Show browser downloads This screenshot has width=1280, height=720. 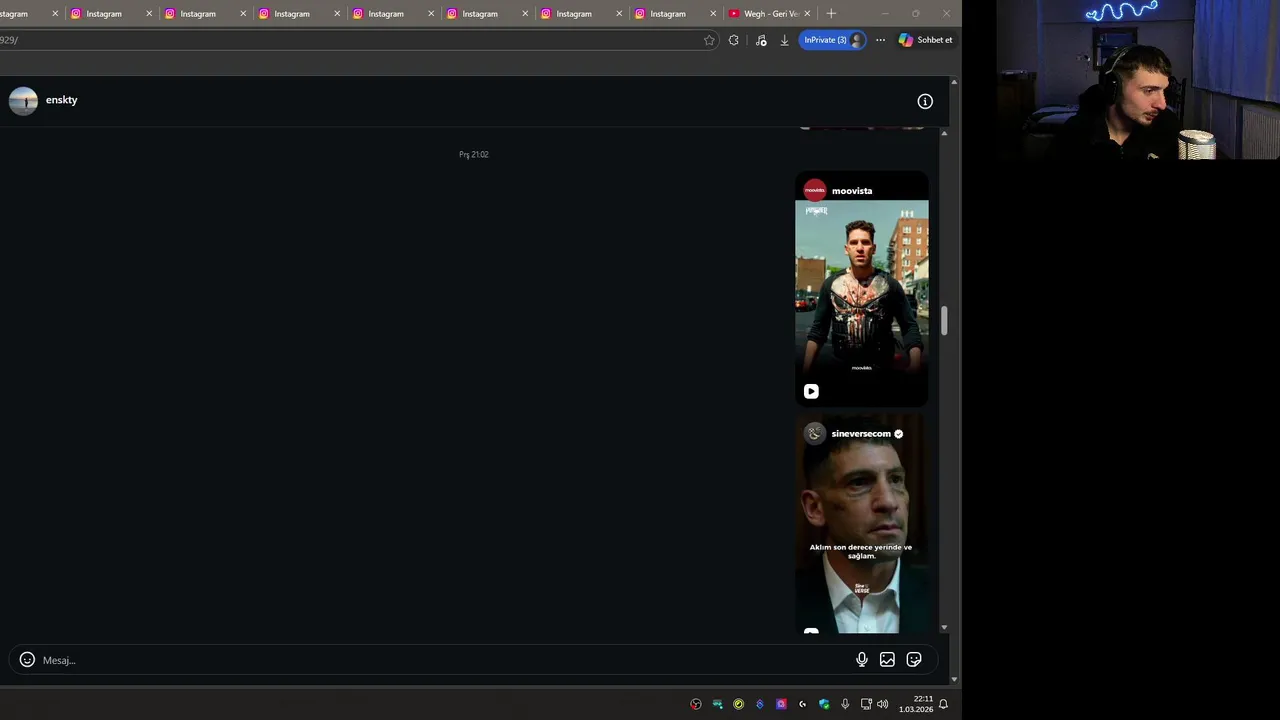pyautogui.click(x=785, y=40)
